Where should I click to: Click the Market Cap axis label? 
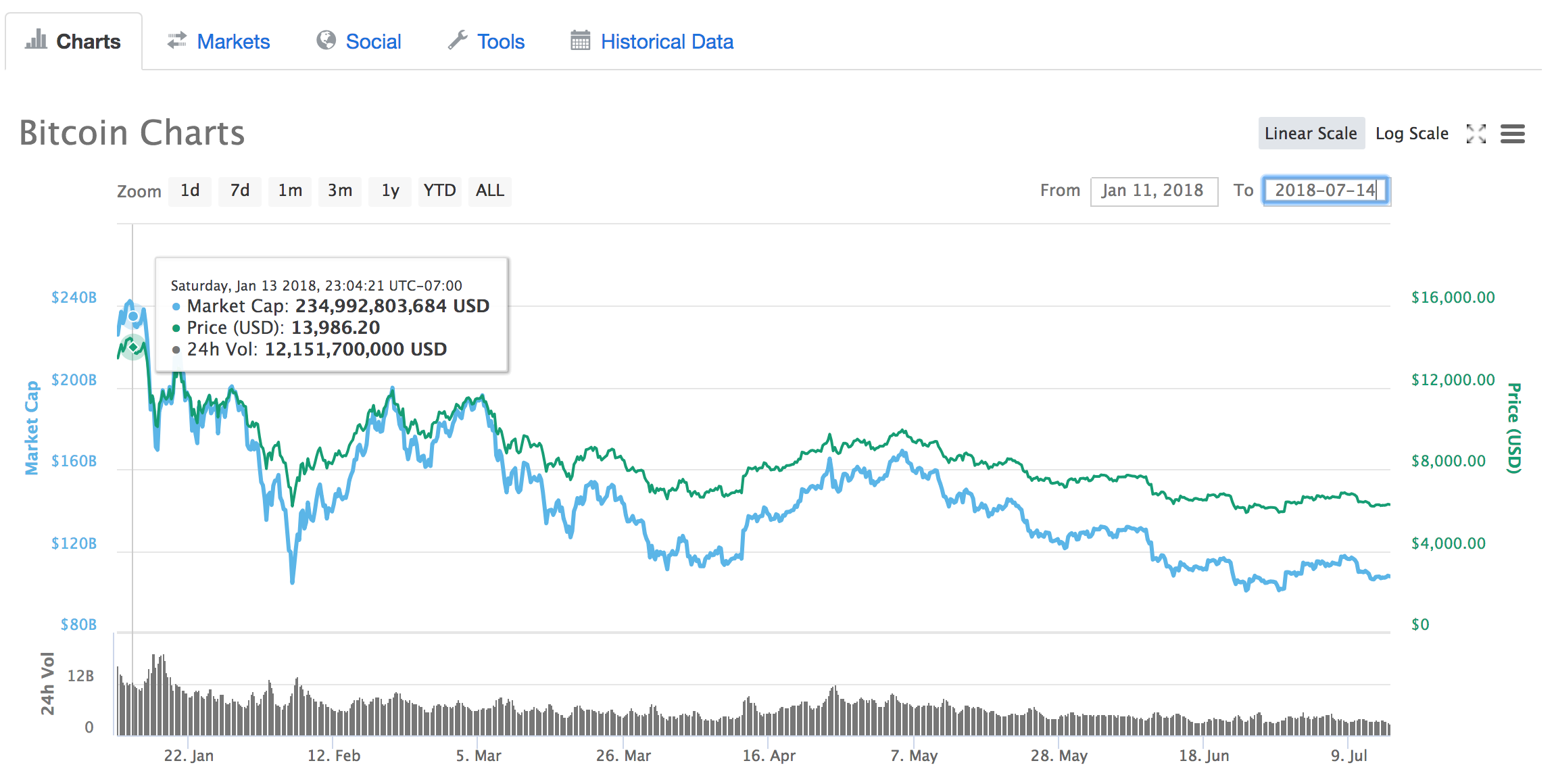(x=32, y=428)
